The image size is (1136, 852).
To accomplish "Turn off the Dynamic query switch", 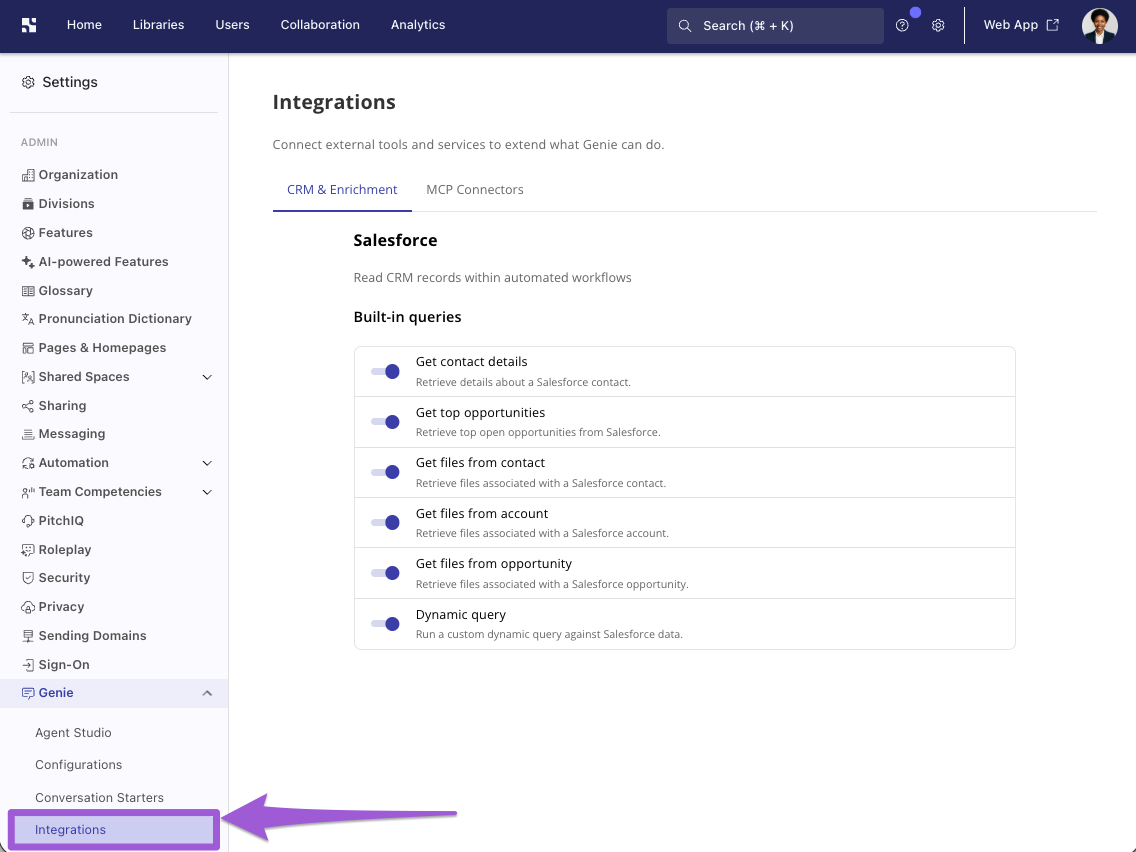I will tap(385, 624).
